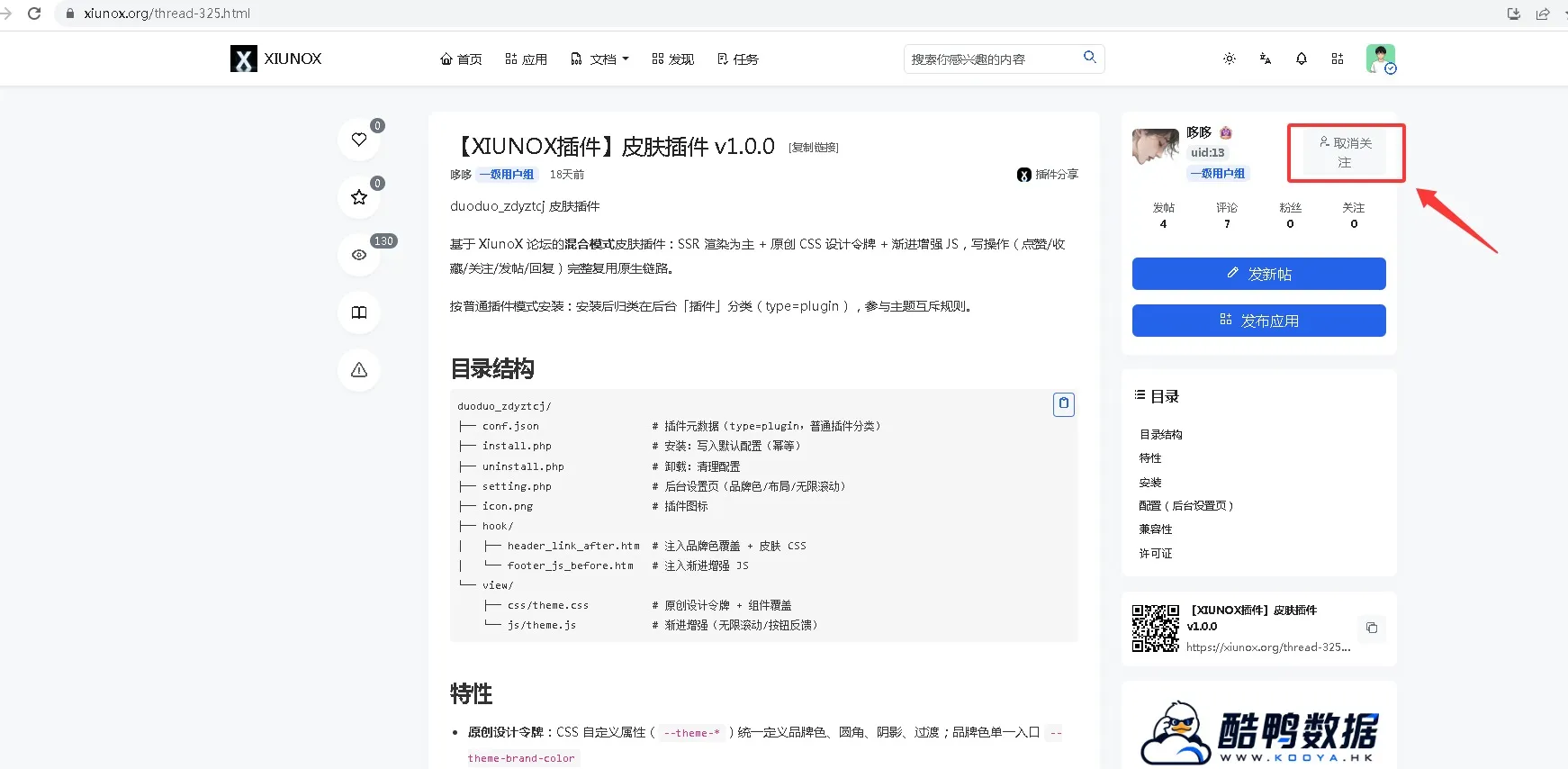This screenshot has height=769, width=1568.
Task: Jump to 特性 in table of contents
Action: (x=1150, y=458)
